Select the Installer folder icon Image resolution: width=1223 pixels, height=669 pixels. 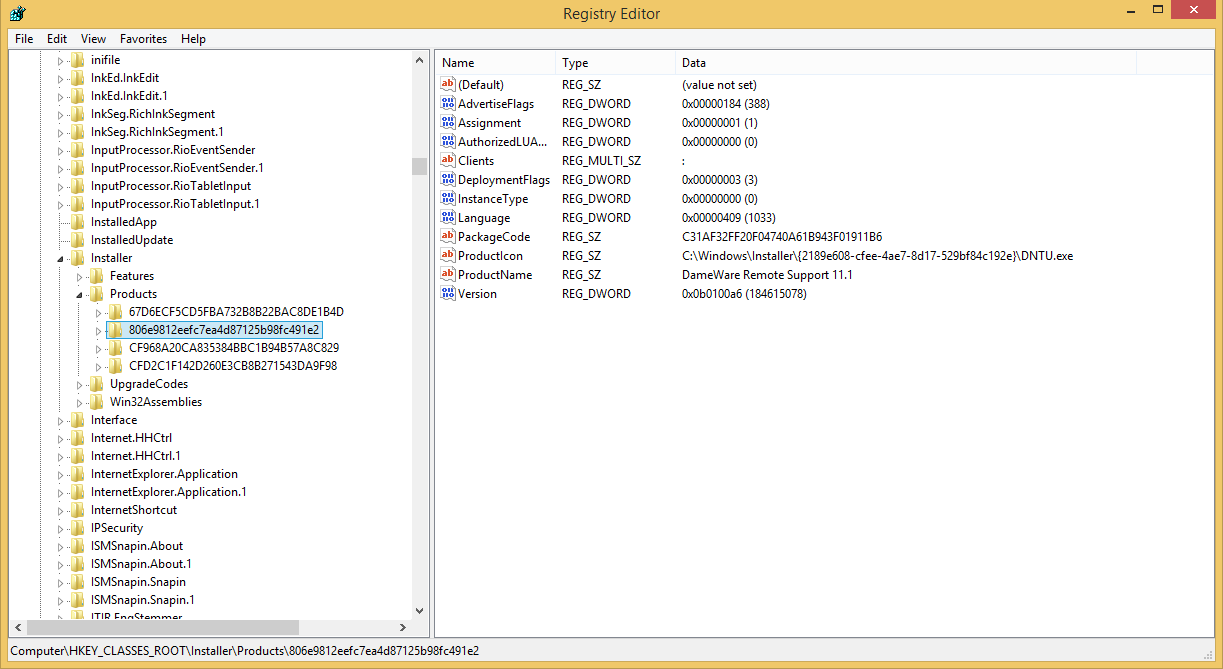click(77, 258)
